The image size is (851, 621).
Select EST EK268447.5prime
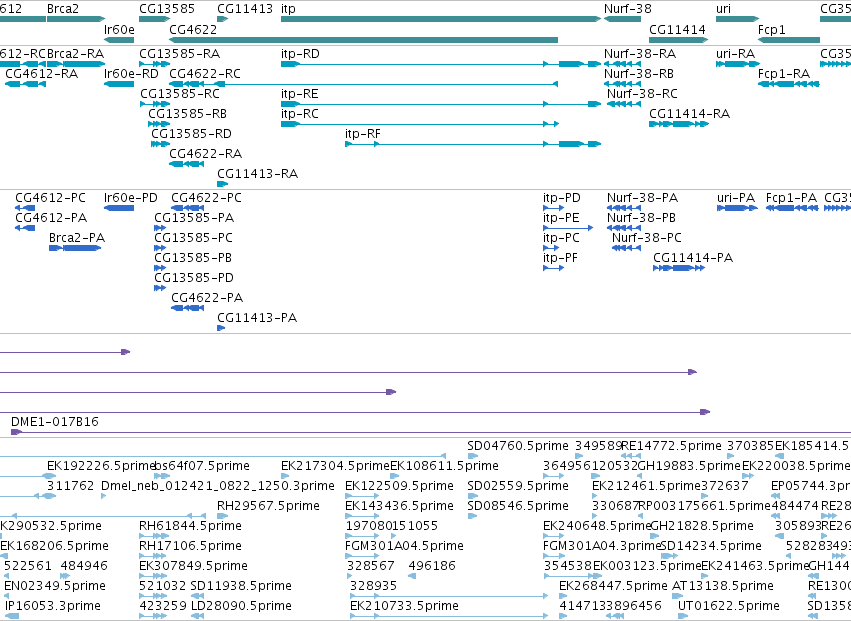coord(563,596)
